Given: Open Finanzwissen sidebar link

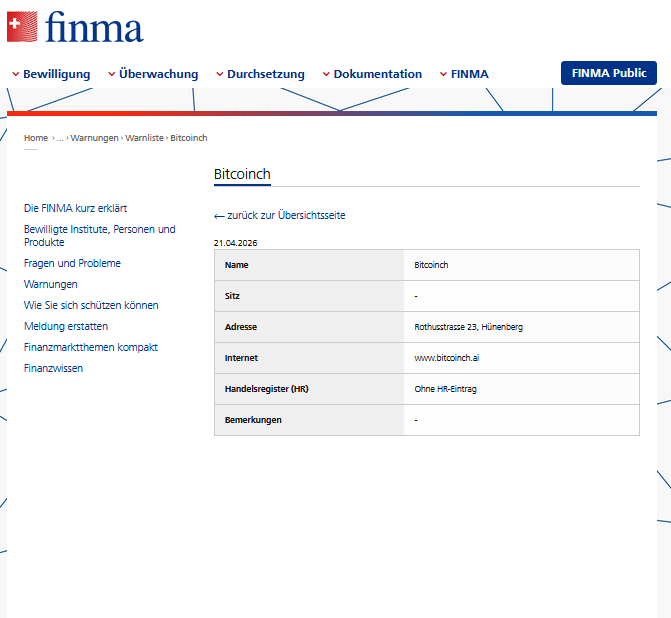Looking at the screenshot, I should [x=53, y=368].
